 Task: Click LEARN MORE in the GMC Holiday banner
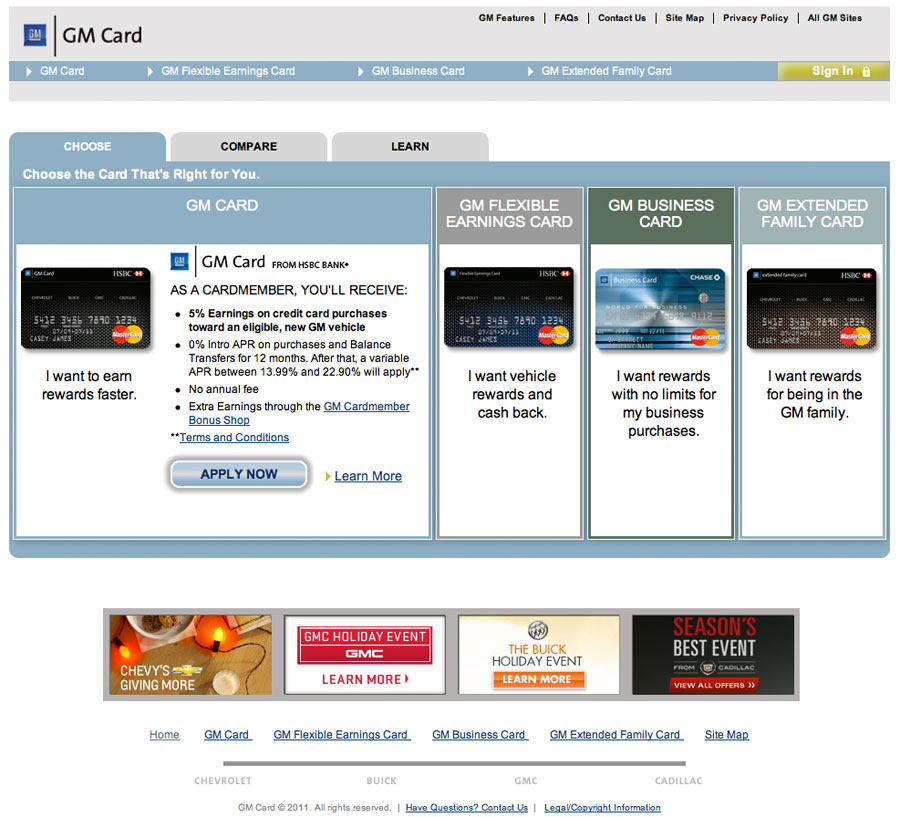point(365,680)
